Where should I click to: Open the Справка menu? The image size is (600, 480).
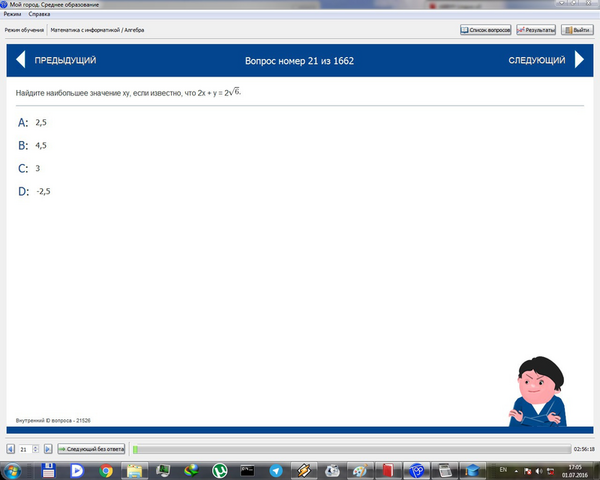(x=39, y=14)
